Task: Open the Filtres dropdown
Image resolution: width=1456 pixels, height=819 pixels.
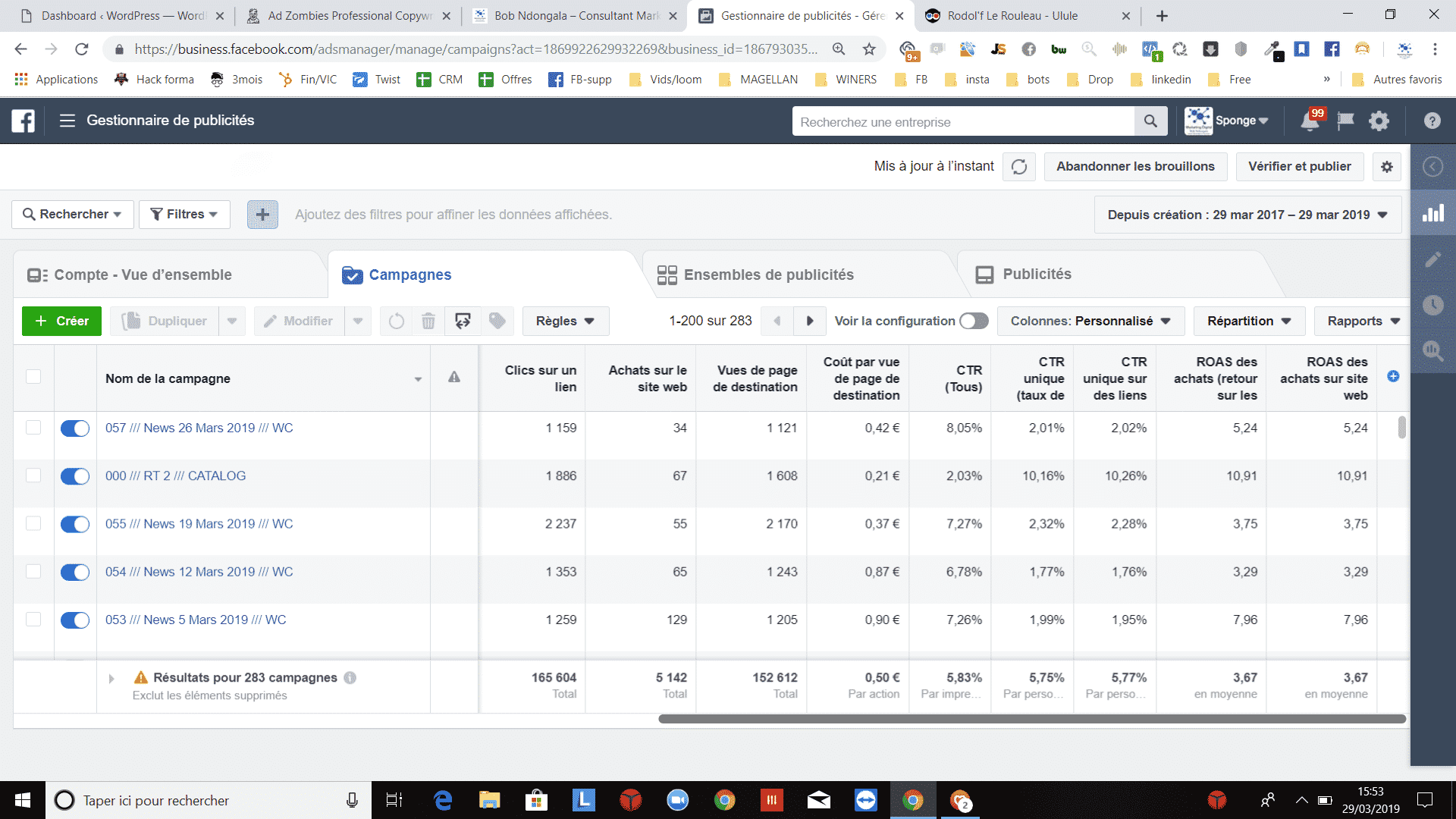Action: pyautogui.click(x=184, y=215)
